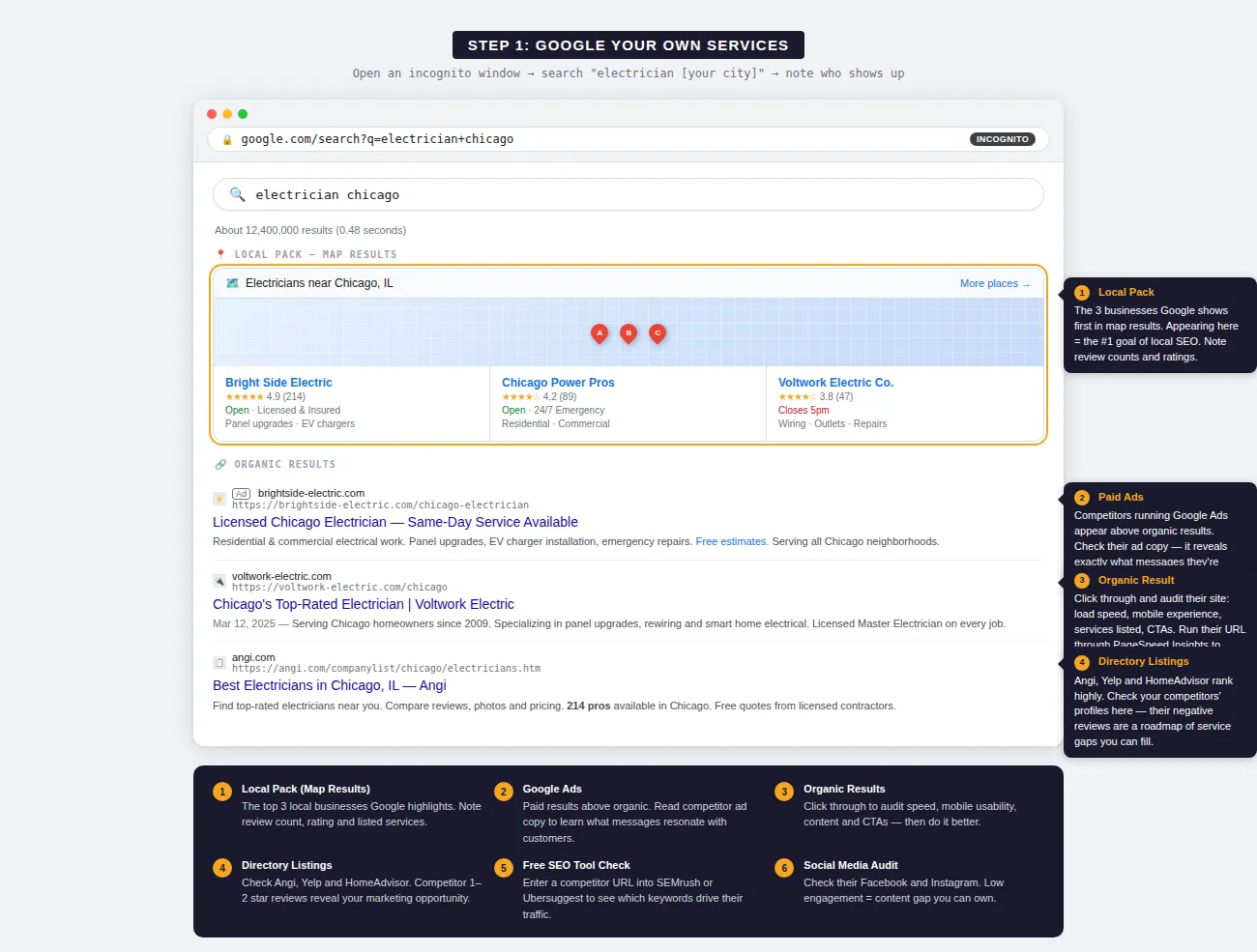Select the LOCAL PACK — MAP RESULTS header

tap(314, 254)
